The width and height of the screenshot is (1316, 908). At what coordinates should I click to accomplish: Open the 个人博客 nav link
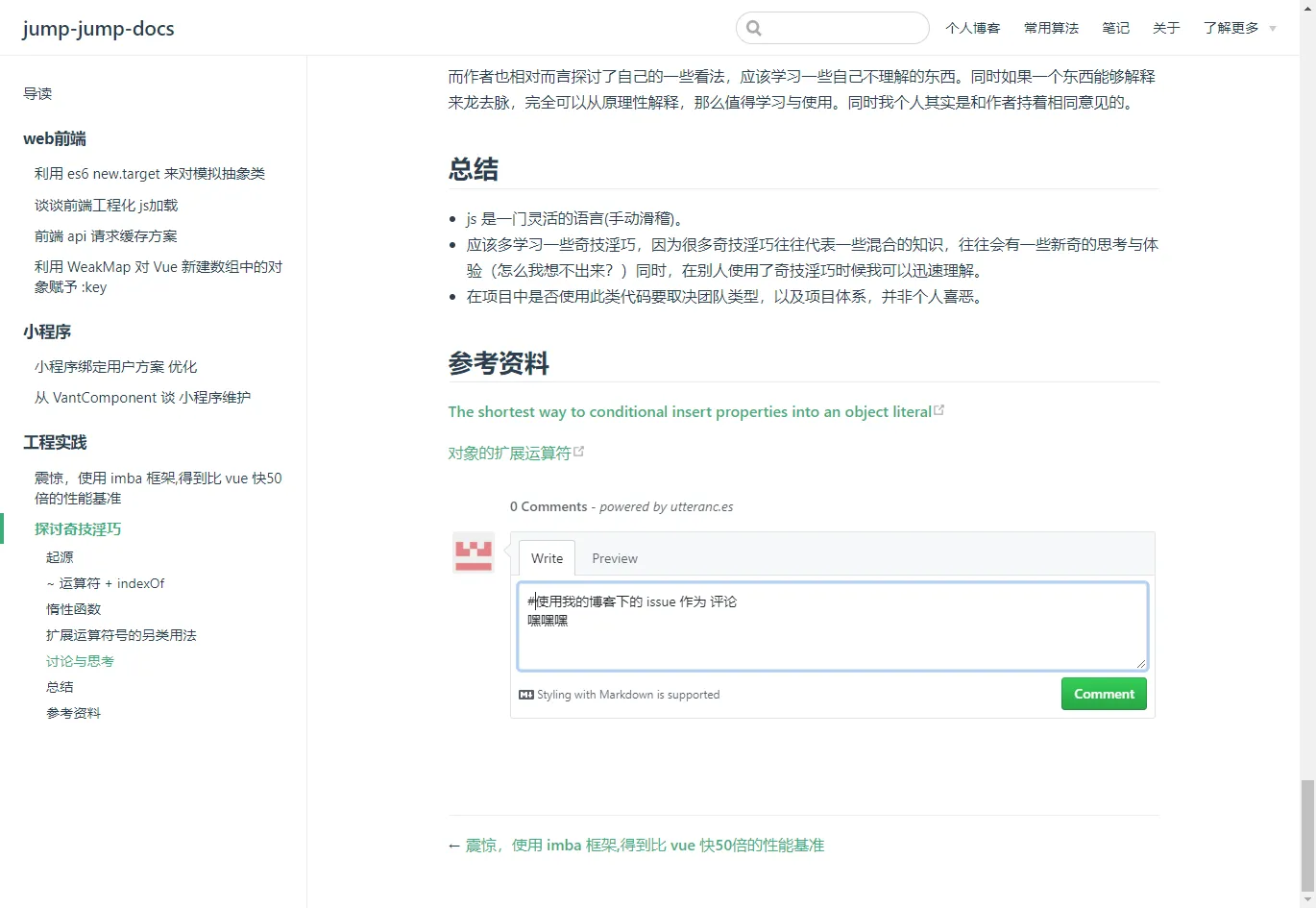[972, 28]
